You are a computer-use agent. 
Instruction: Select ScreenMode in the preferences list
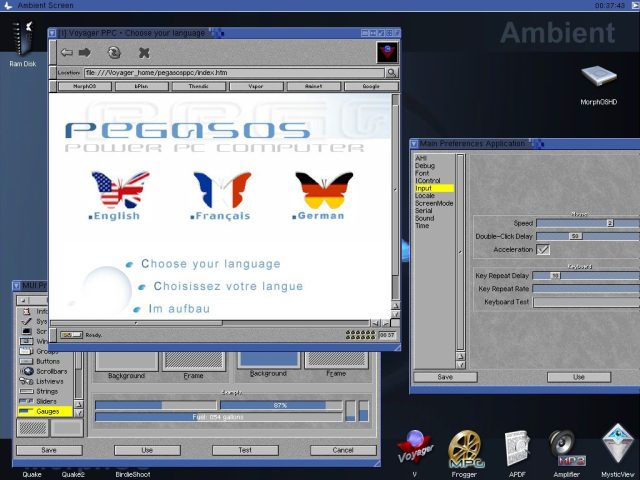click(433, 203)
